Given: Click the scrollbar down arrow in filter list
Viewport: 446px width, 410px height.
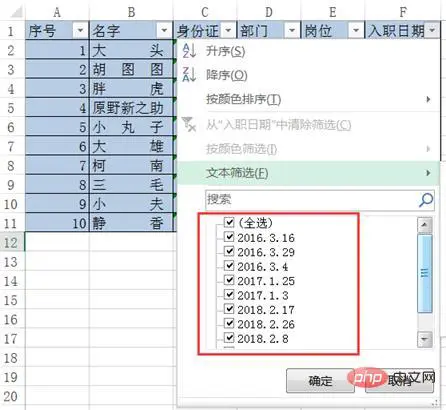Looking at the screenshot, I should point(425,340).
